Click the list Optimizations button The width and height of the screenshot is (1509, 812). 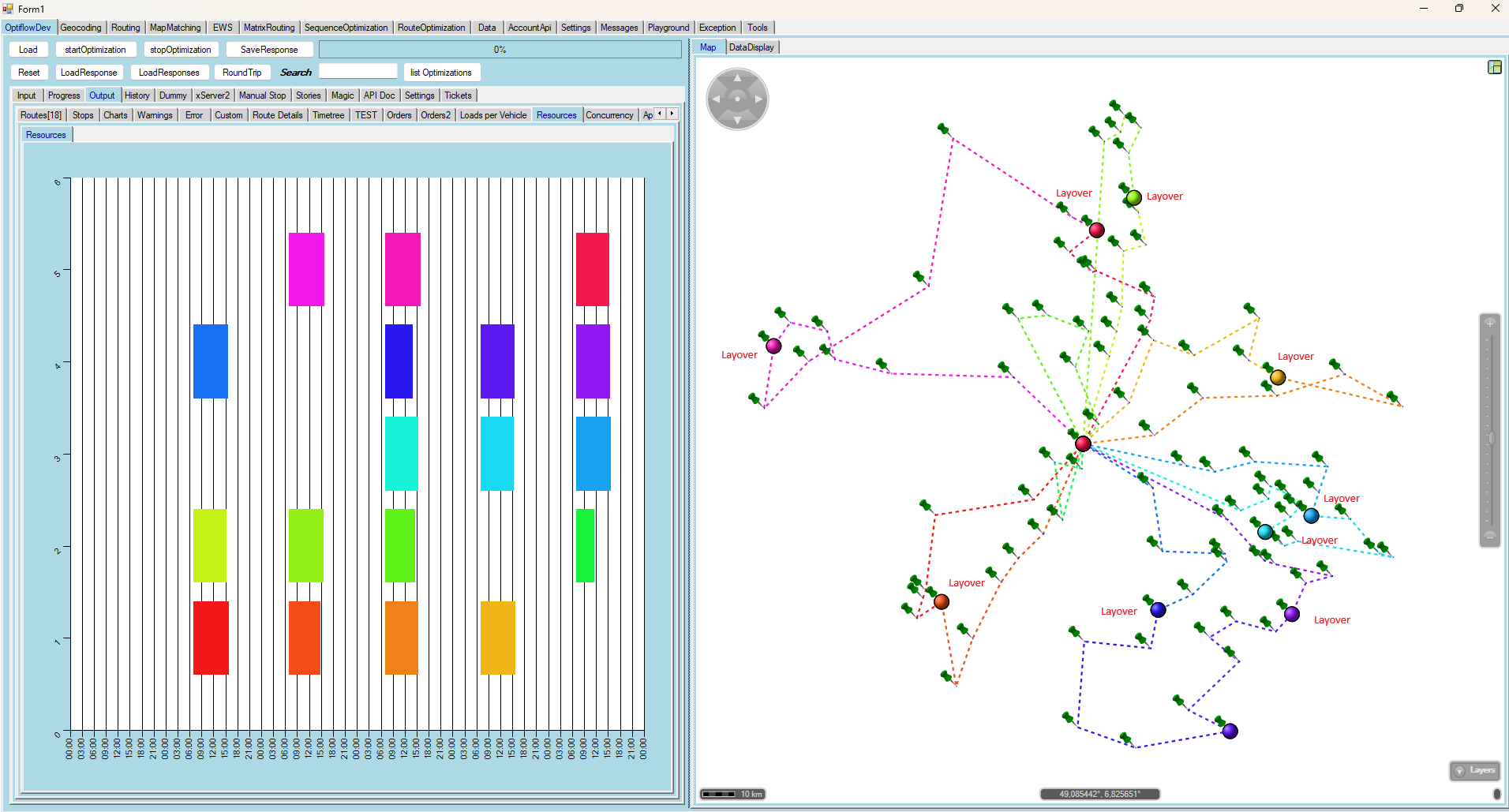(440, 73)
